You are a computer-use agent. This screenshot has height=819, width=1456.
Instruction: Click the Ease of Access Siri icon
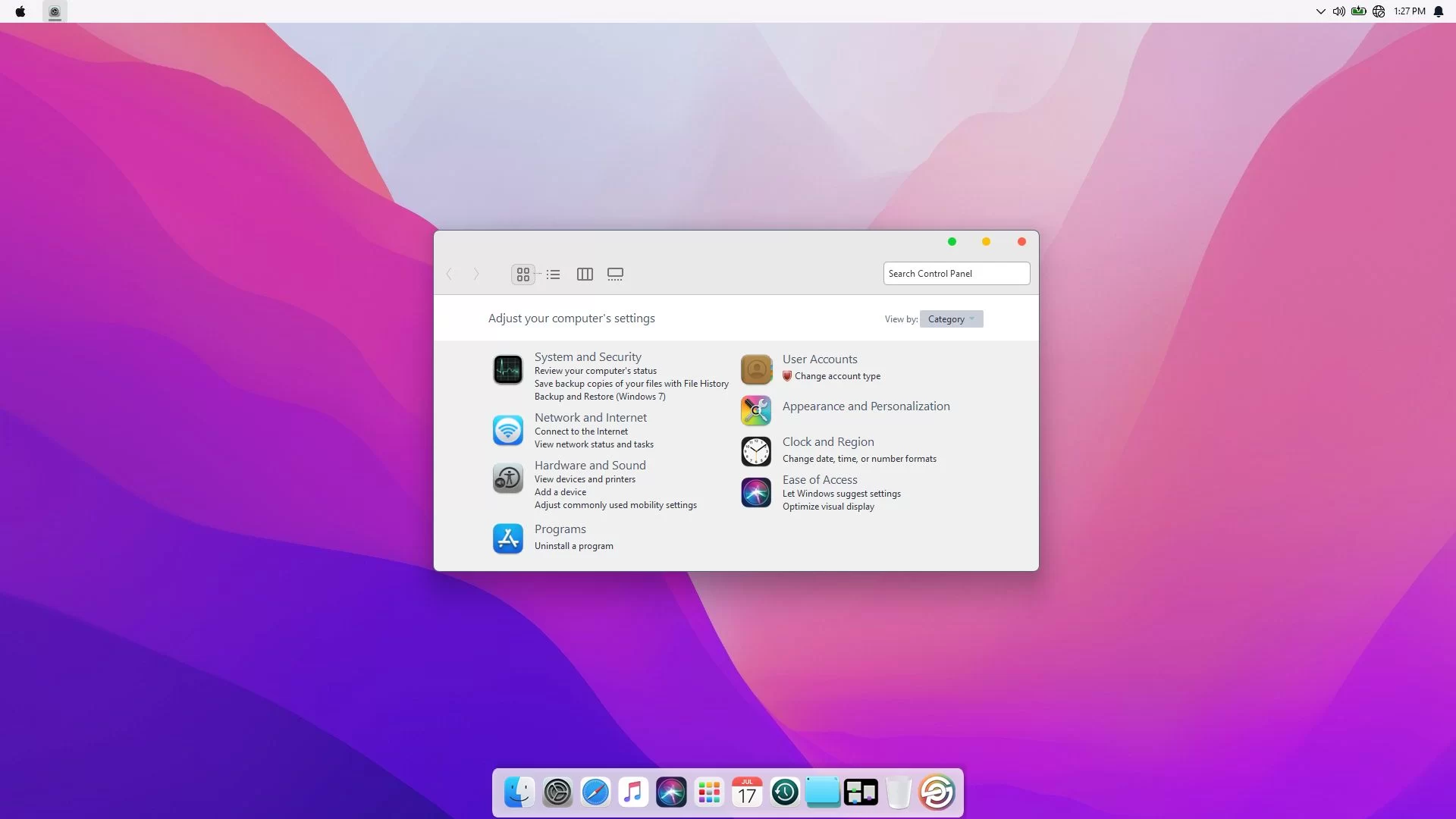(x=756, y=492)
